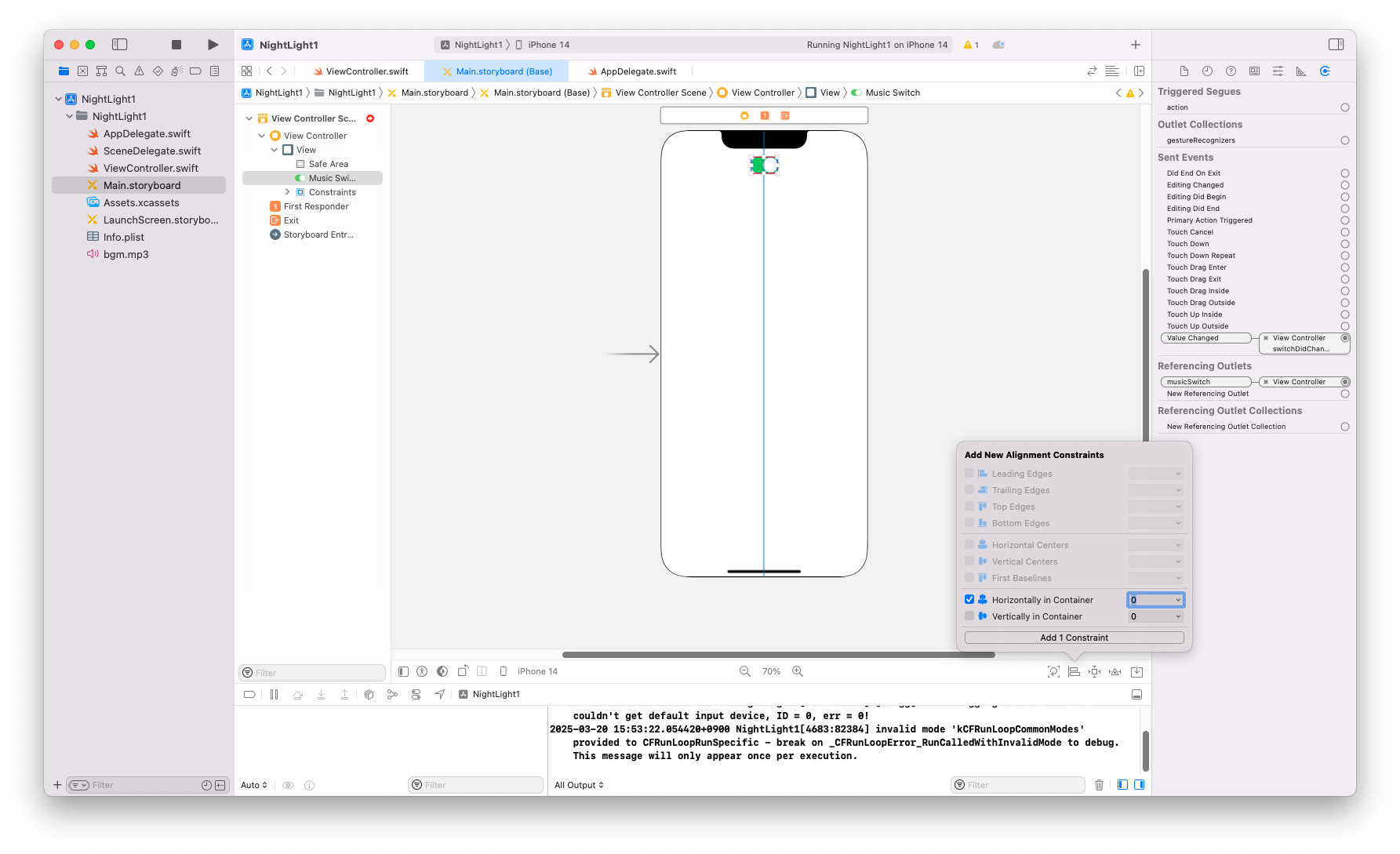
Task: Click the Triggered Segues action circle
Action: [1345, 107]
